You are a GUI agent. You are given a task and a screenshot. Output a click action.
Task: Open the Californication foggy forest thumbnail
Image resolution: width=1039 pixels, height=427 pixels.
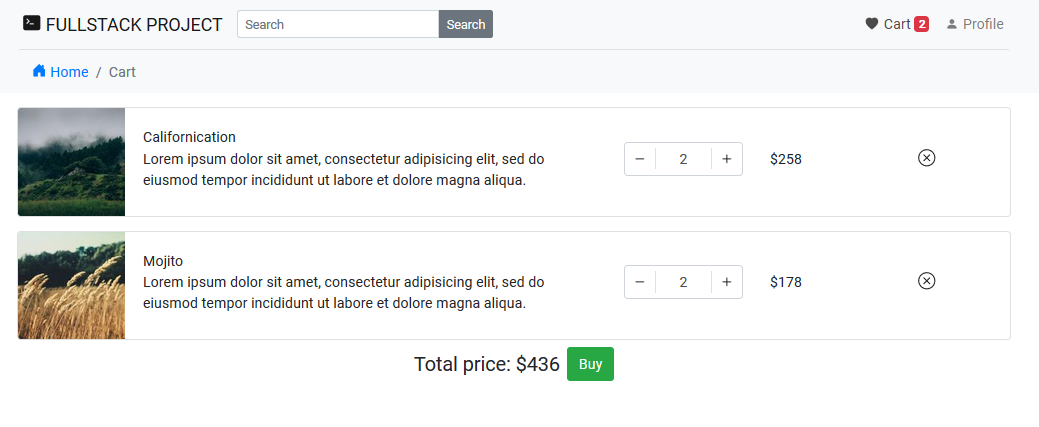[71, 162]
